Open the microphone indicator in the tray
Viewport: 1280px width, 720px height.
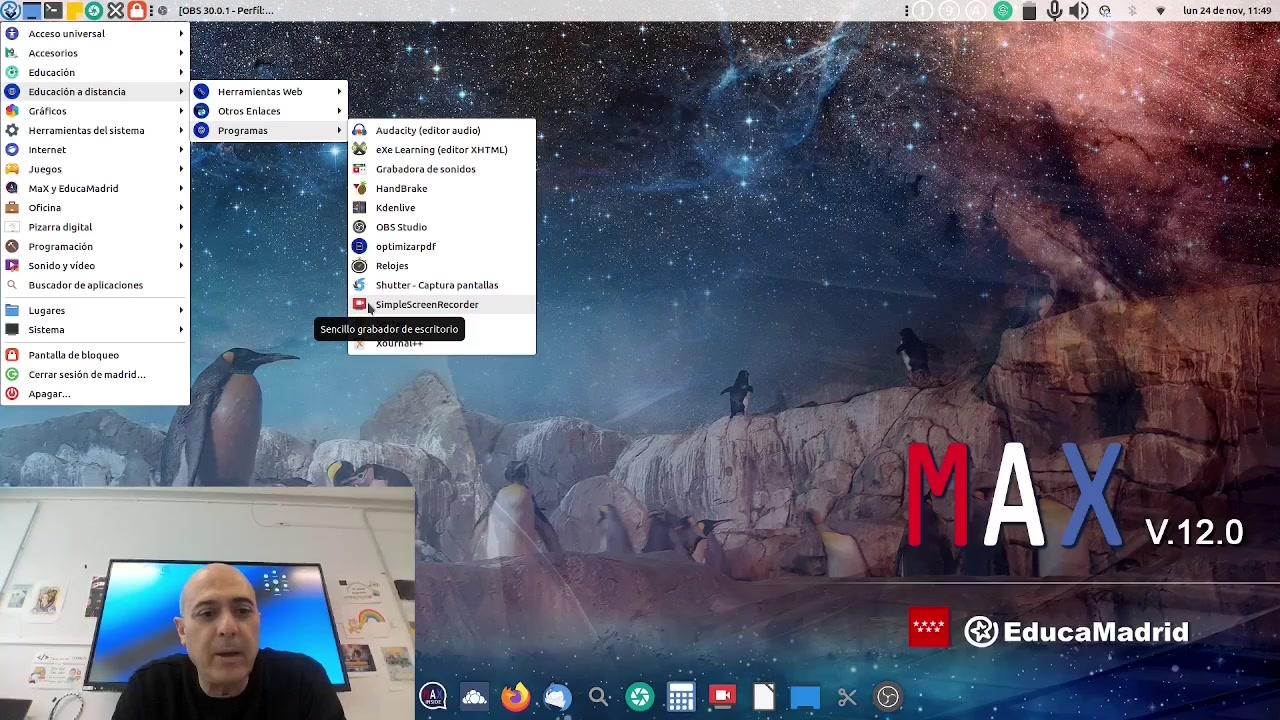coord(1054,11)
